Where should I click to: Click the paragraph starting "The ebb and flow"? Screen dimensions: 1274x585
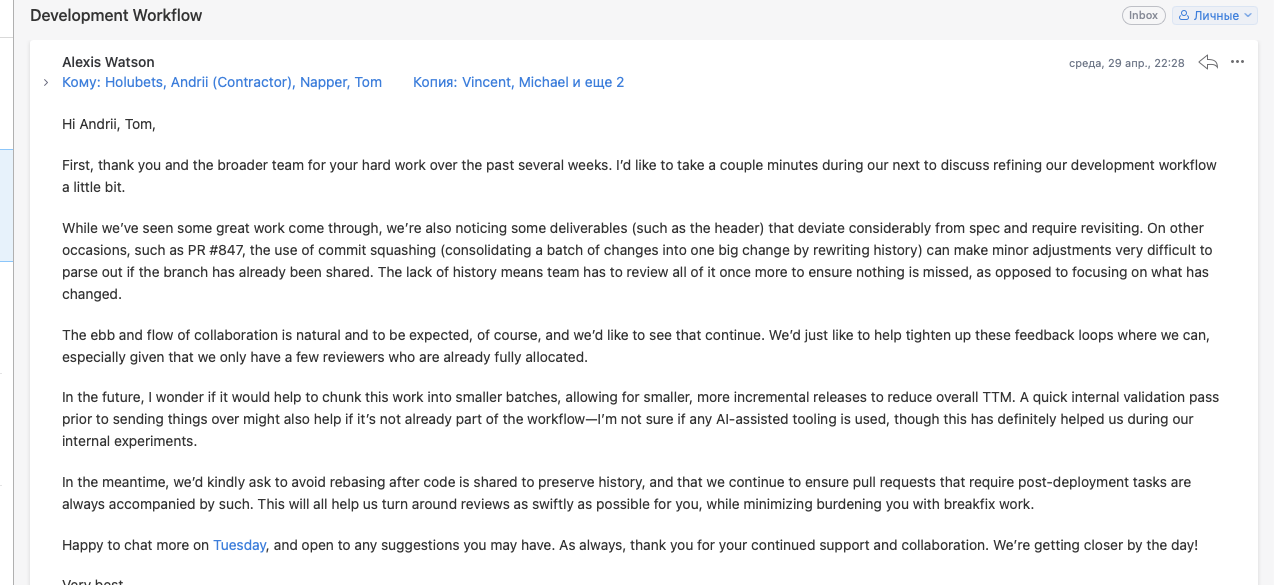click(642, 345)
